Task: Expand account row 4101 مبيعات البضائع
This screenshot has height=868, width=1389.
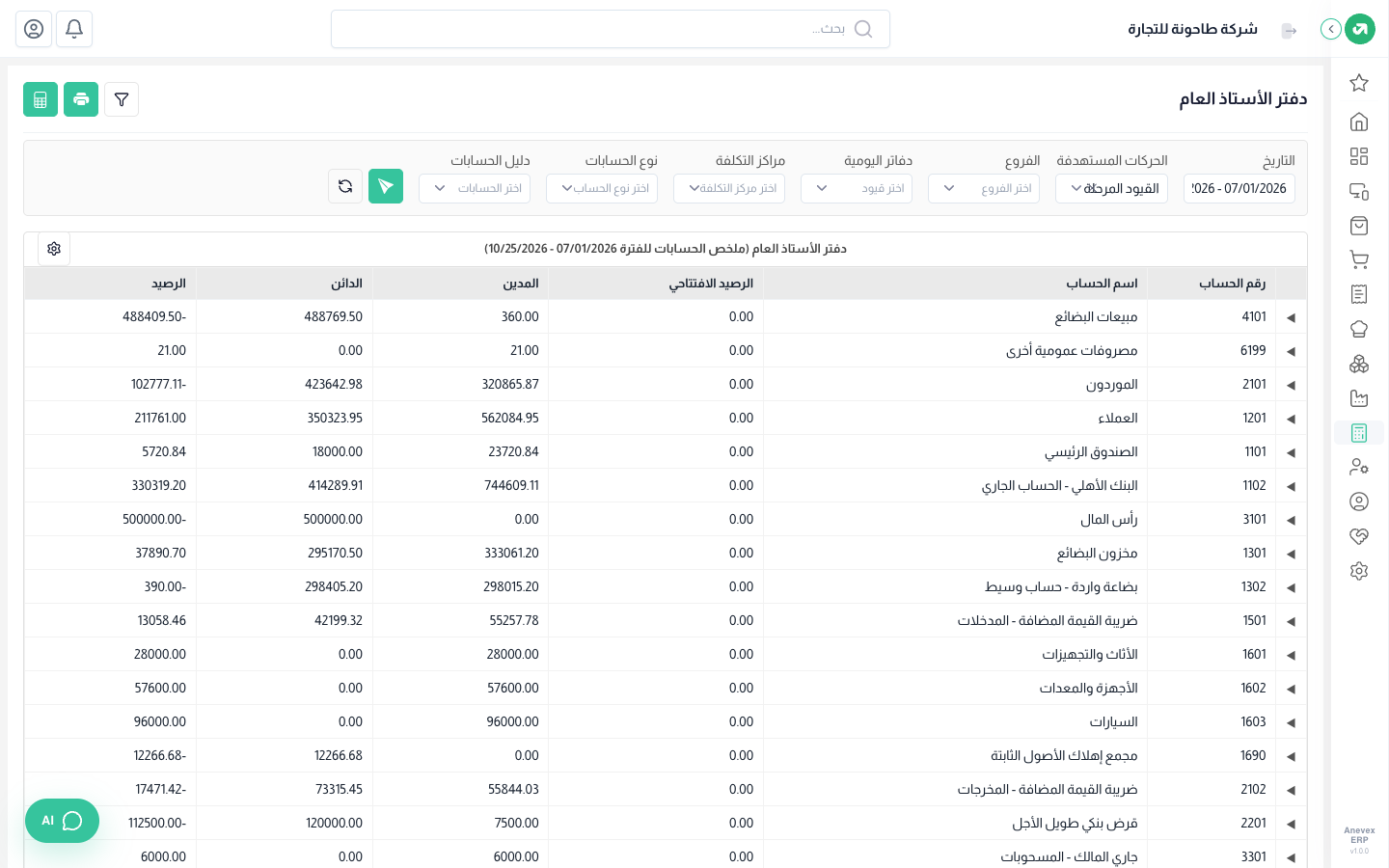Action: [1291, 317]
